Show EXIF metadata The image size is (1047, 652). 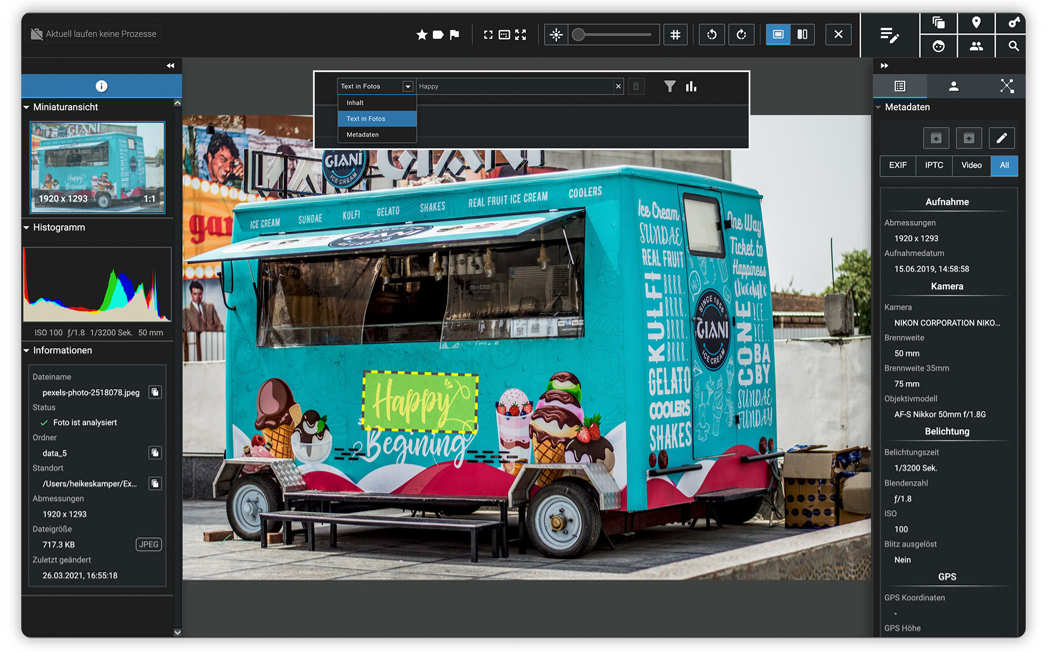pyautogui.click(x=898, y=165)
